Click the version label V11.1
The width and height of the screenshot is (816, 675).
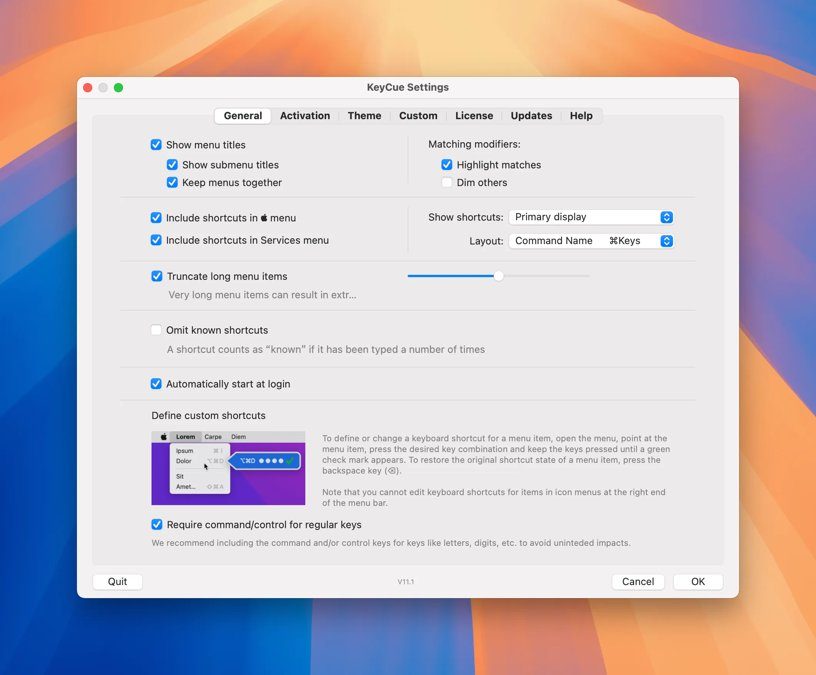(406, 582)
